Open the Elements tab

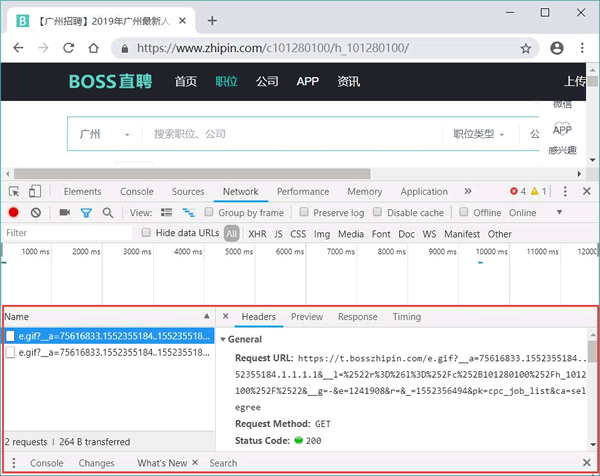[82, 191]
